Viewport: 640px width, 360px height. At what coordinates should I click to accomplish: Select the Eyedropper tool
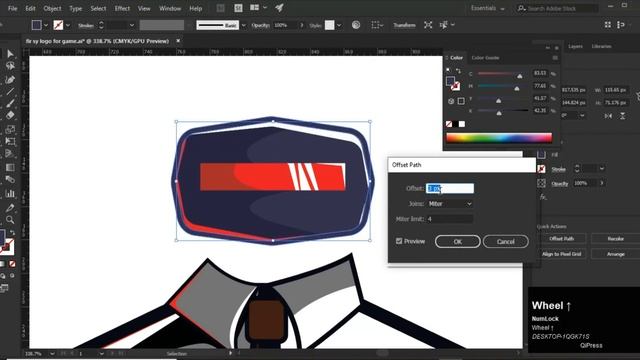10,208
